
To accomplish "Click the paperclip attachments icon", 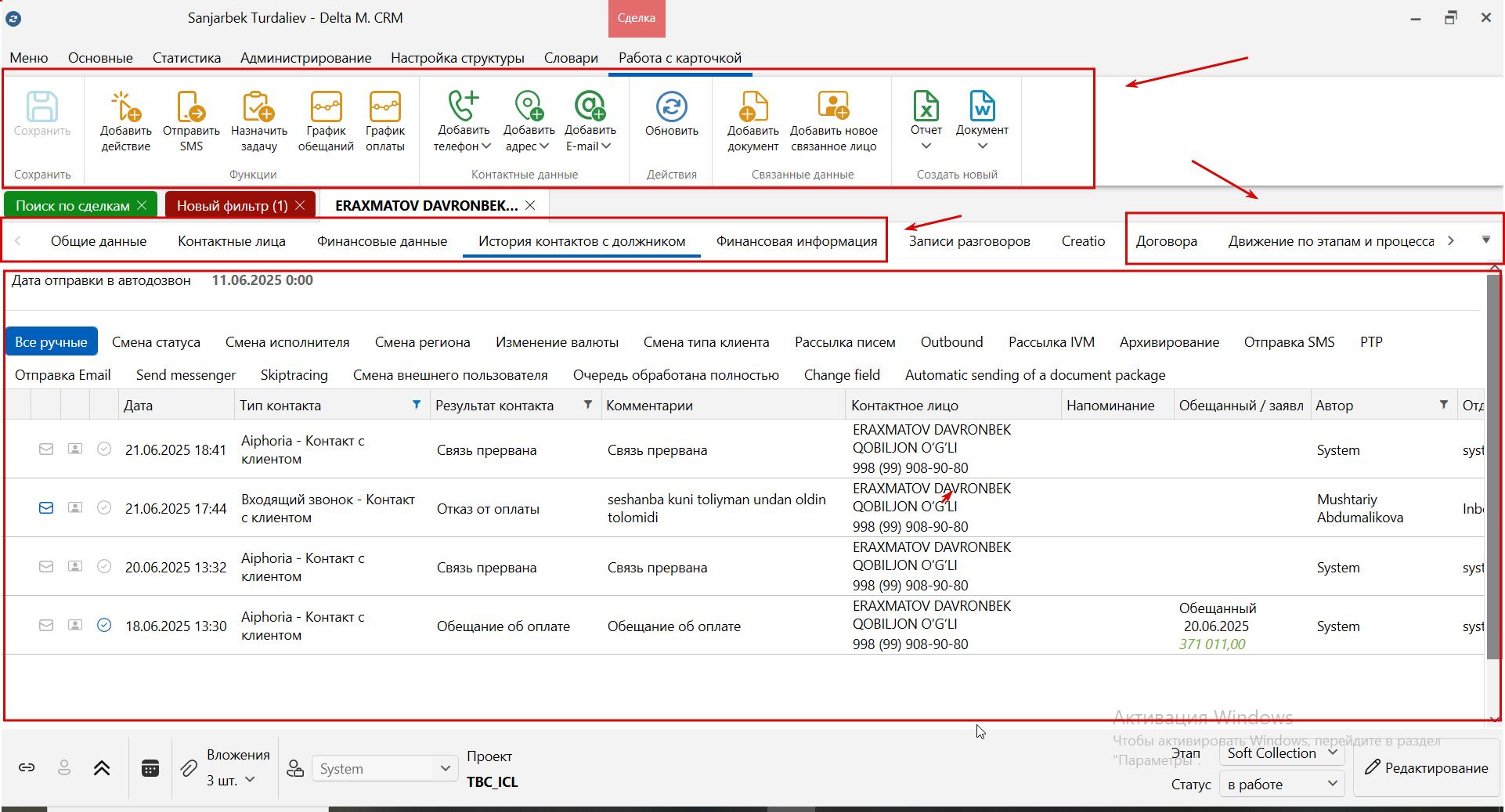I will [x=189, y=768].
